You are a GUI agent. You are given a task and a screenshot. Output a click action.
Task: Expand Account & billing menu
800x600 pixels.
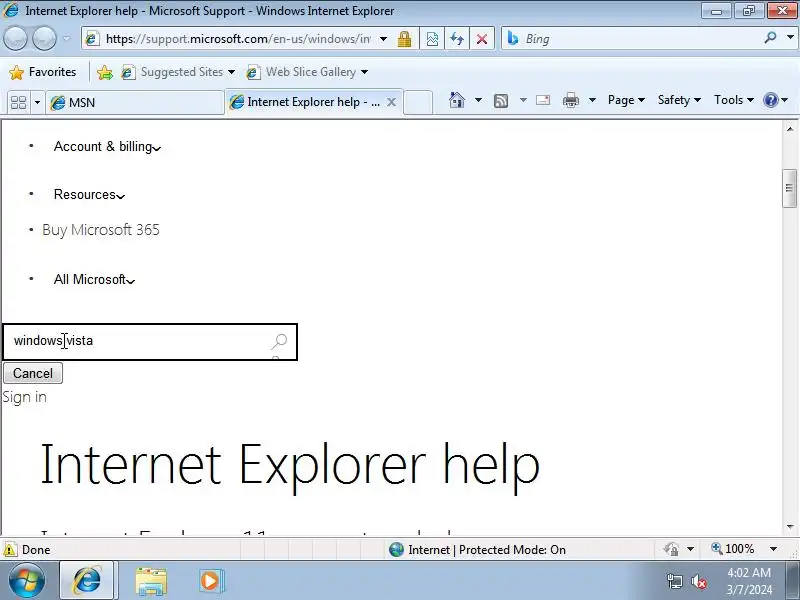point(107,147)
